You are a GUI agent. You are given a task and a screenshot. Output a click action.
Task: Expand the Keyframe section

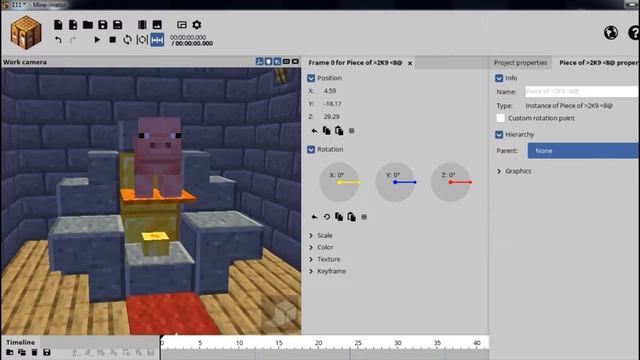tap(311, 271)
